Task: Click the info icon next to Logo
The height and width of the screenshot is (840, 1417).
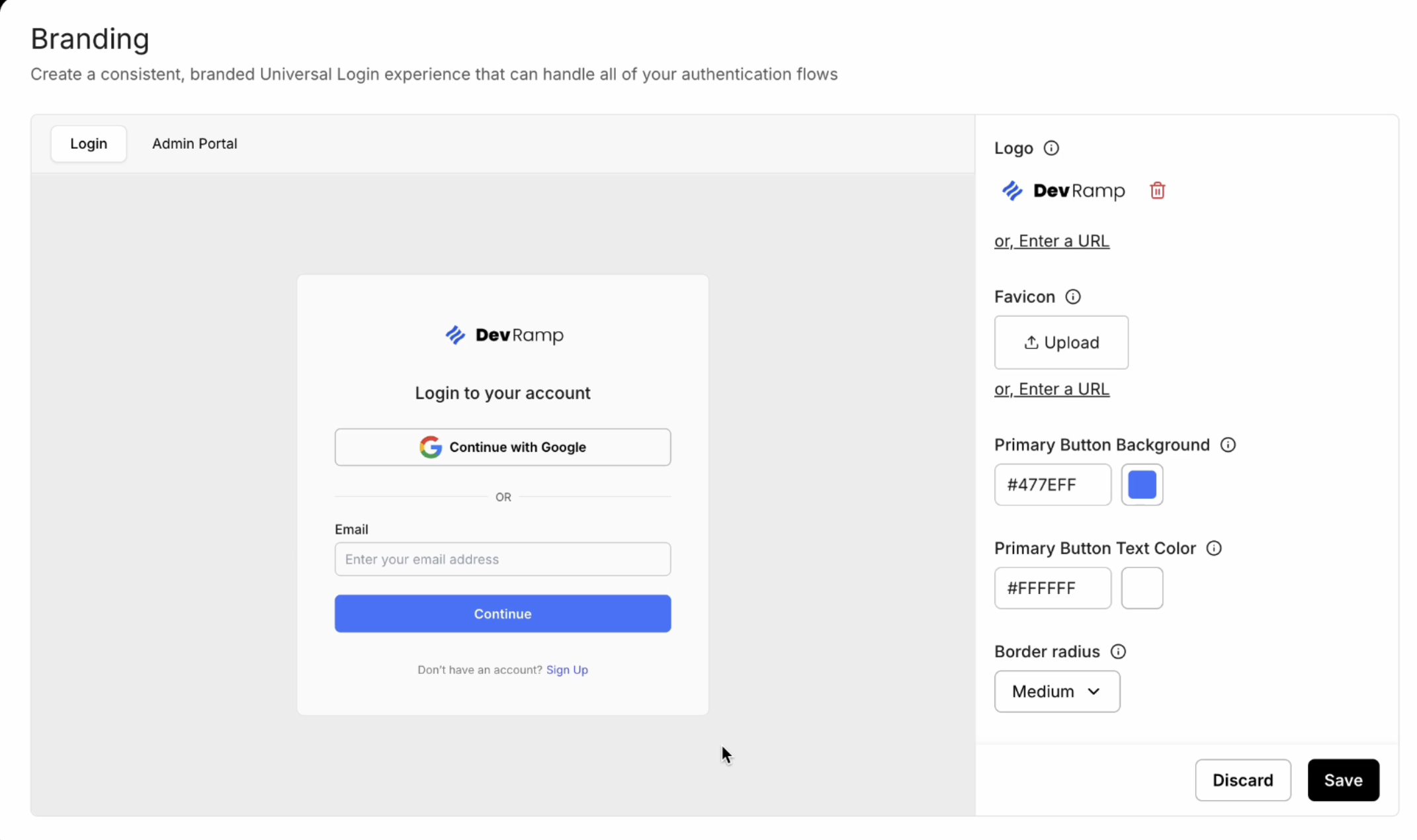Action: (x=1051, y=148)
